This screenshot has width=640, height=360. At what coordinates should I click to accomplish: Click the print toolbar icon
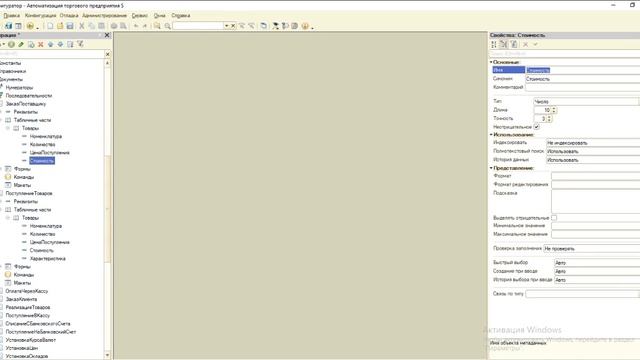pos(114,26)
